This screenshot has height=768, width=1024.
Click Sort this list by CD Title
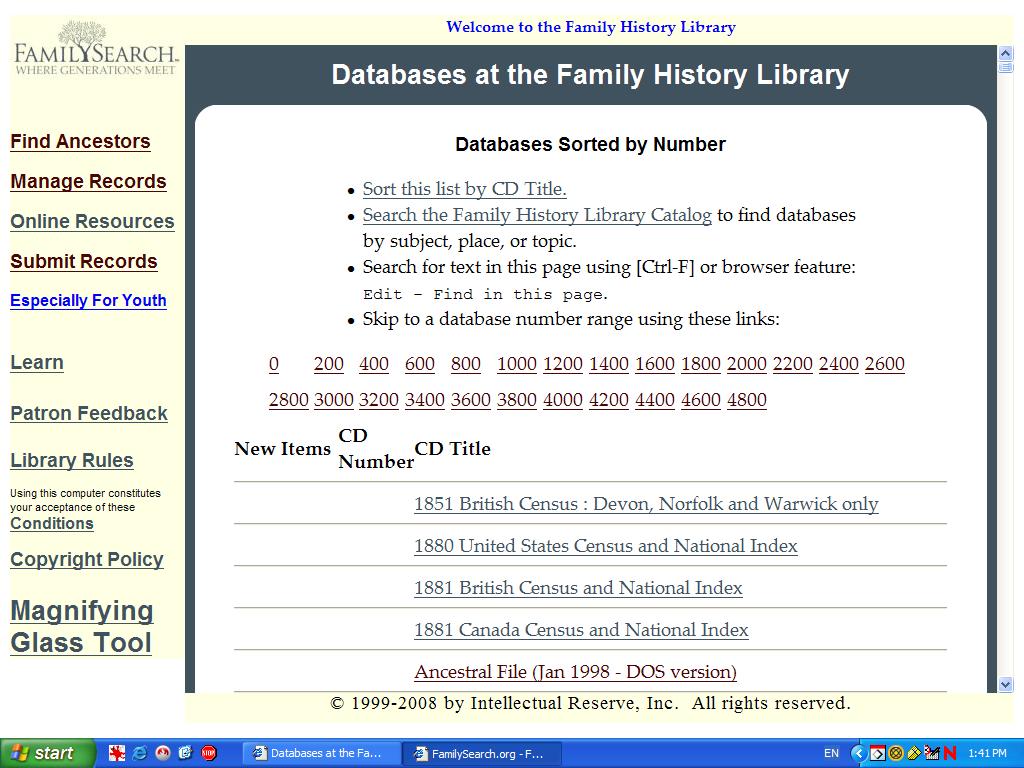[x=464, y=189]
